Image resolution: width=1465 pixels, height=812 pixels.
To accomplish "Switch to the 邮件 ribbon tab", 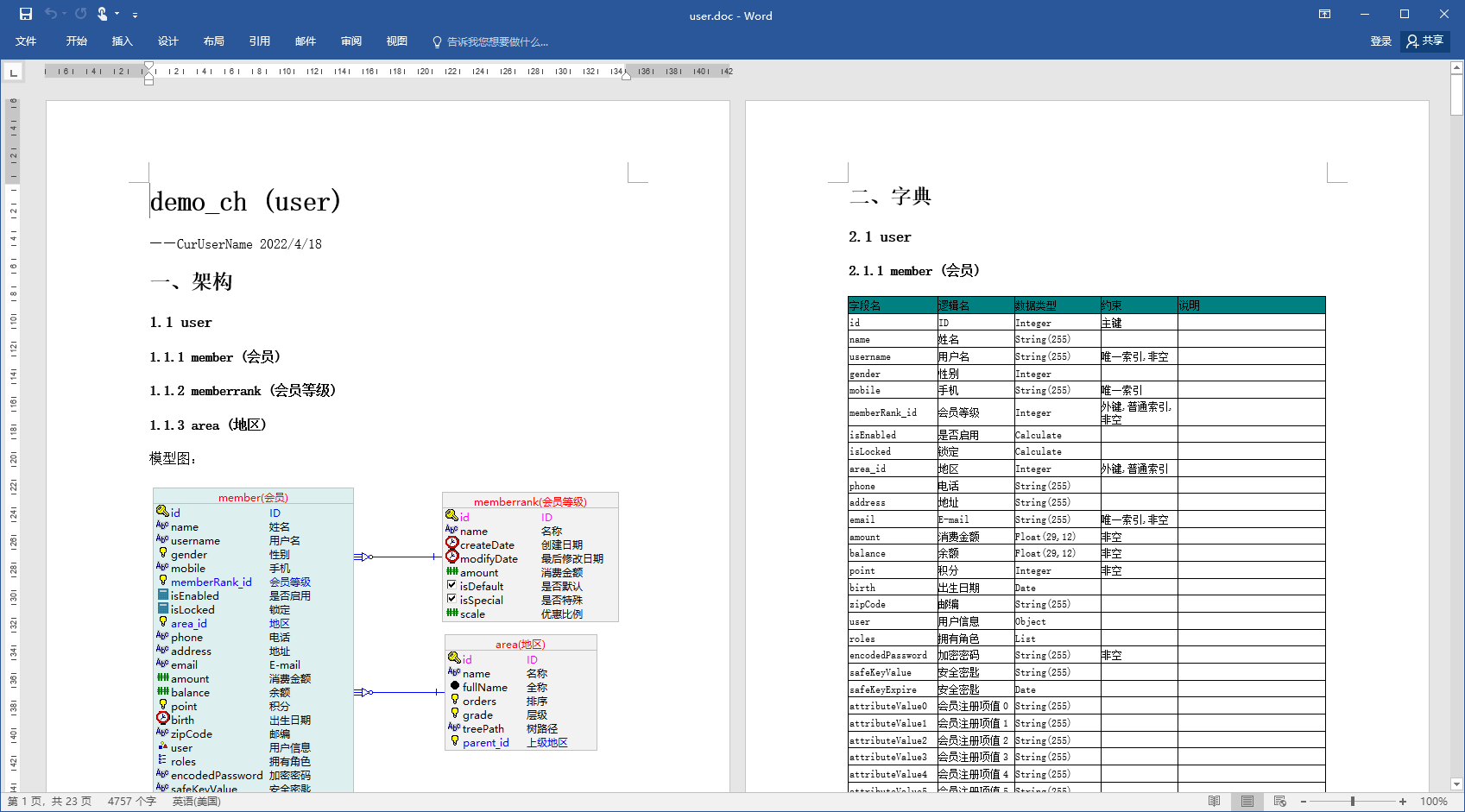I will 306,41.
